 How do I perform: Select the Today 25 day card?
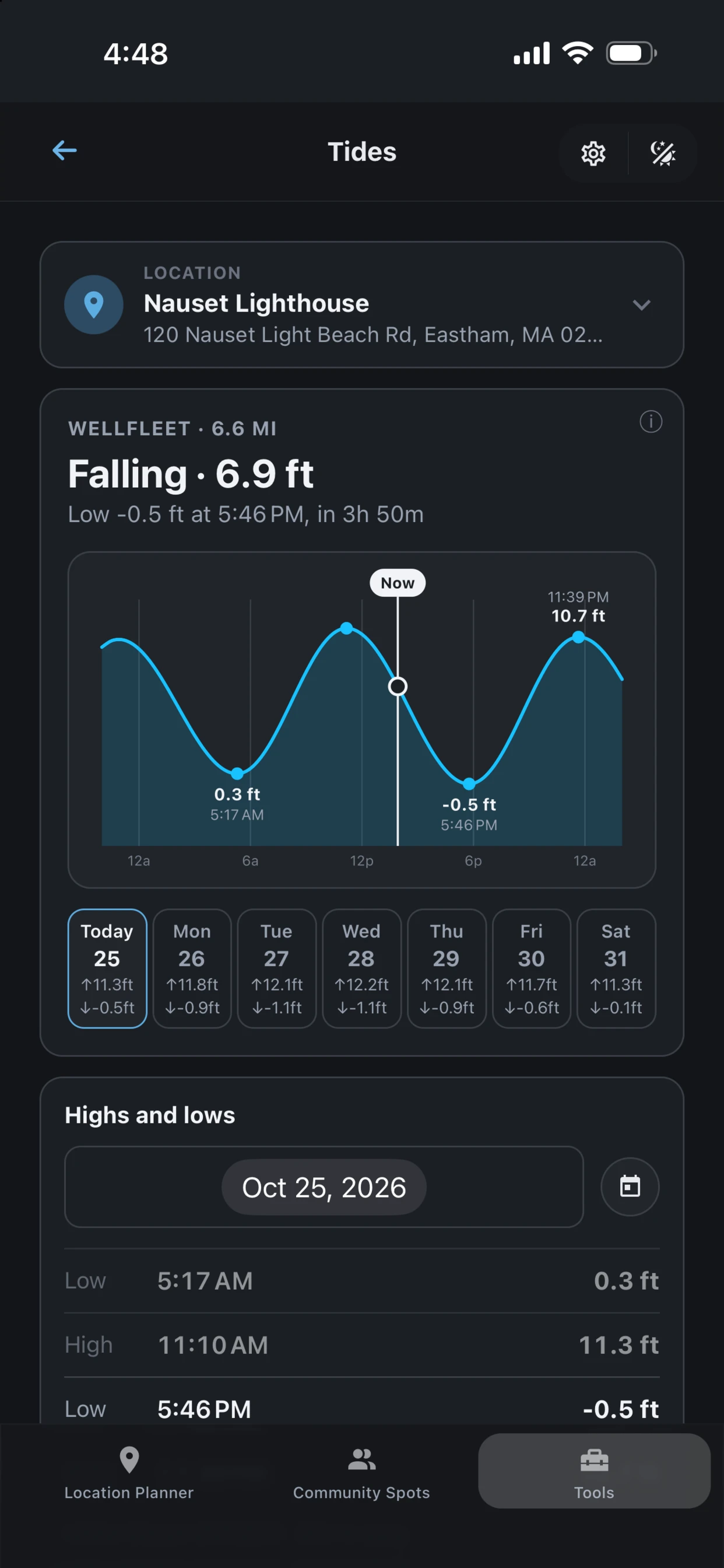click(107, 968)
